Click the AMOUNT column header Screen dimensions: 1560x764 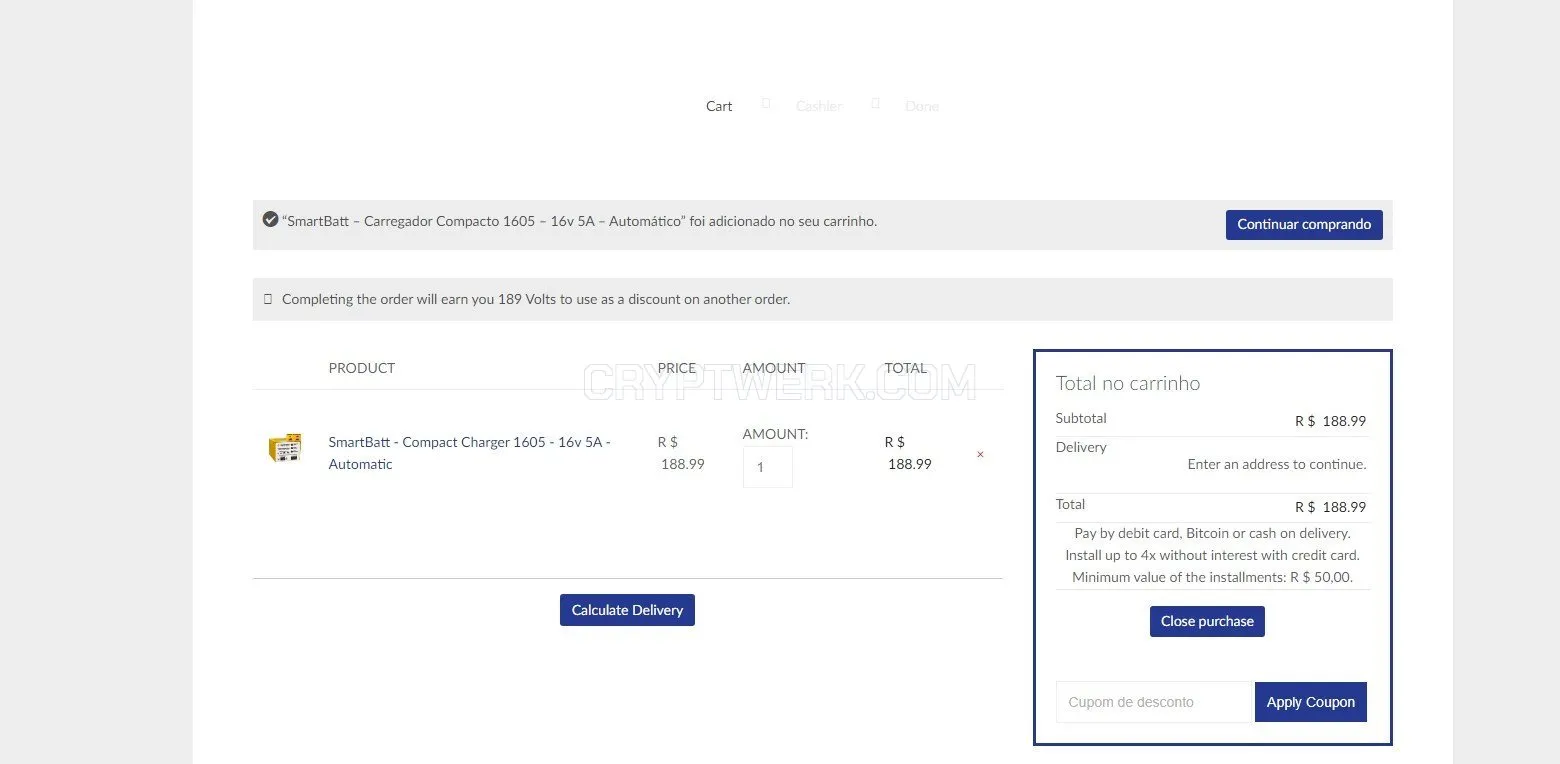[x=774, y=368]
